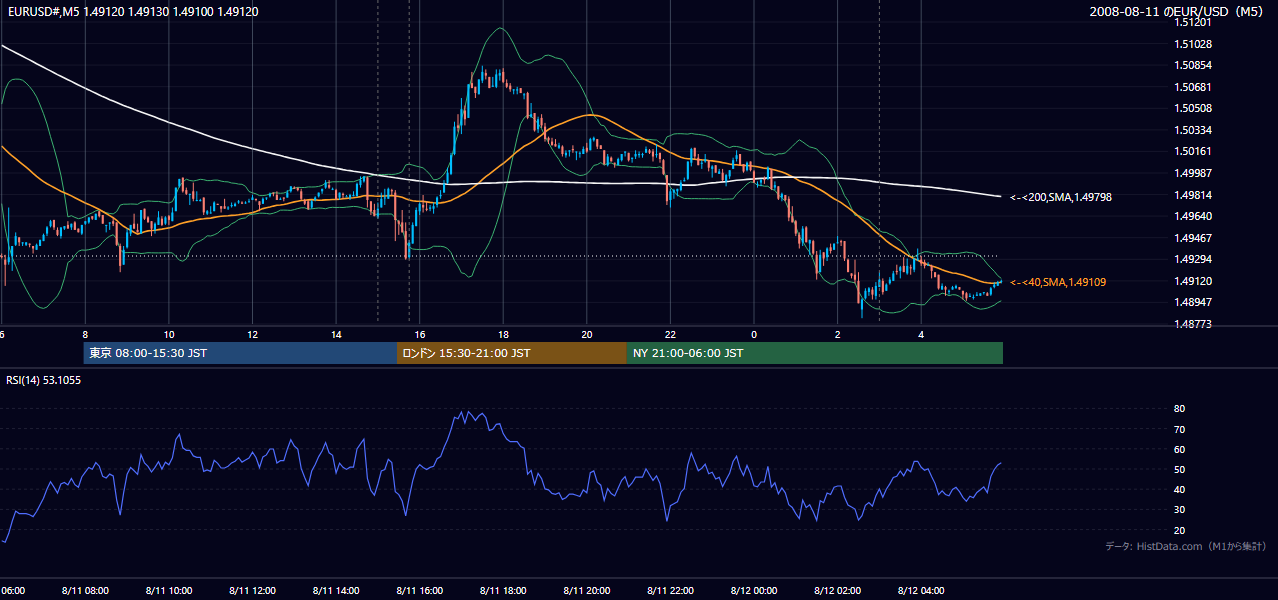Click the 1.49987 price axis label
Image resolution: width=1278 pixels, height=600 pixels.
pyautogui.click(x=1193, y=173)
